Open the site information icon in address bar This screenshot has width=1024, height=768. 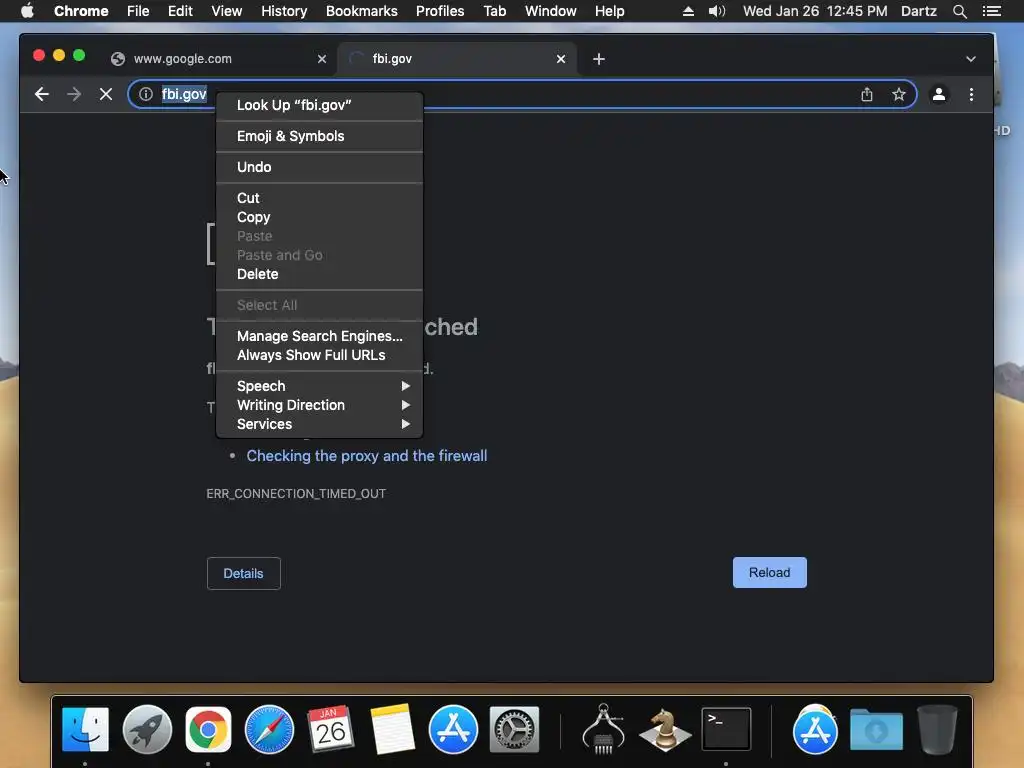146,94
